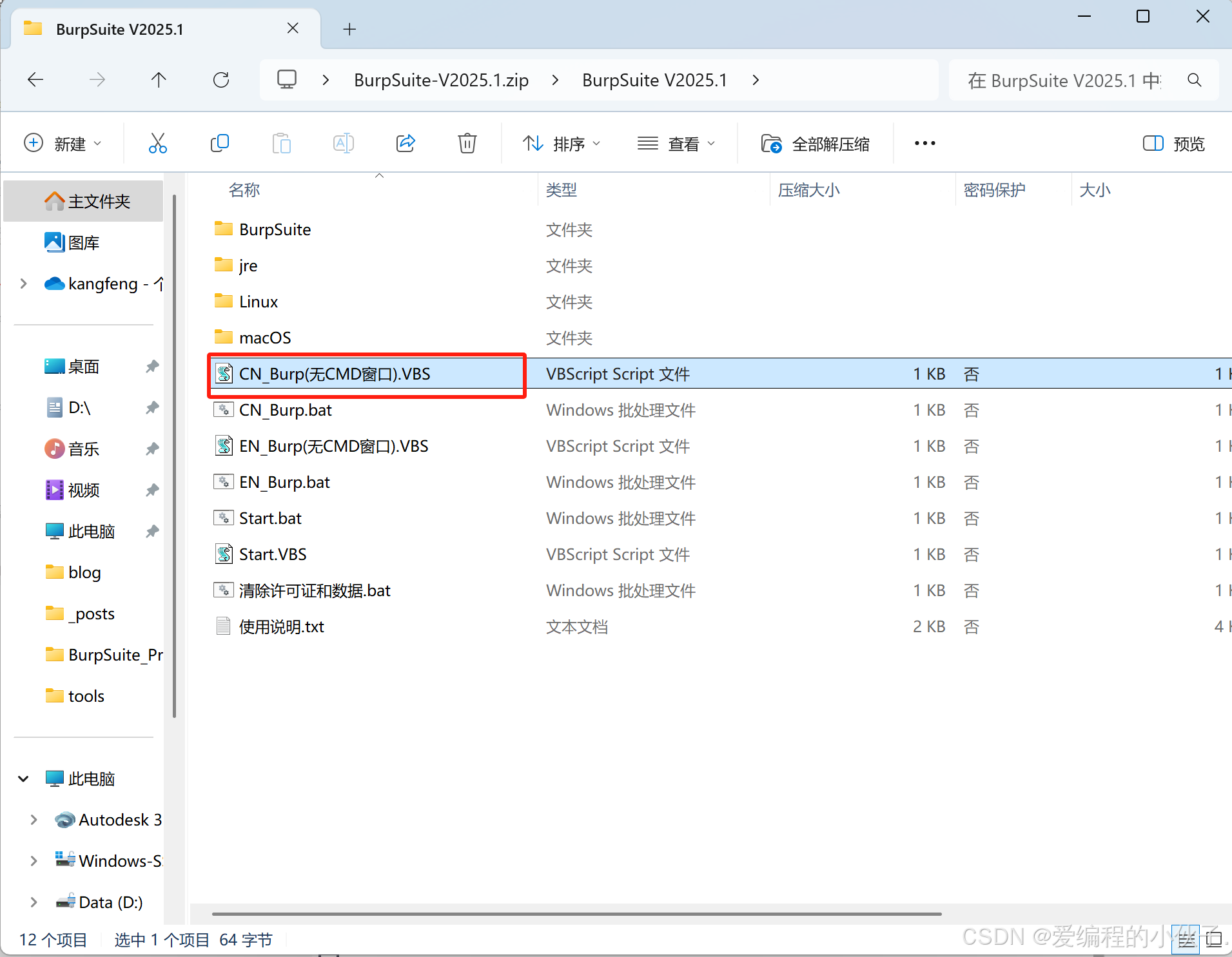1232x957 pixels.
Task: Click the 全部解压缩 extract all button
Action: click(816, 143)
